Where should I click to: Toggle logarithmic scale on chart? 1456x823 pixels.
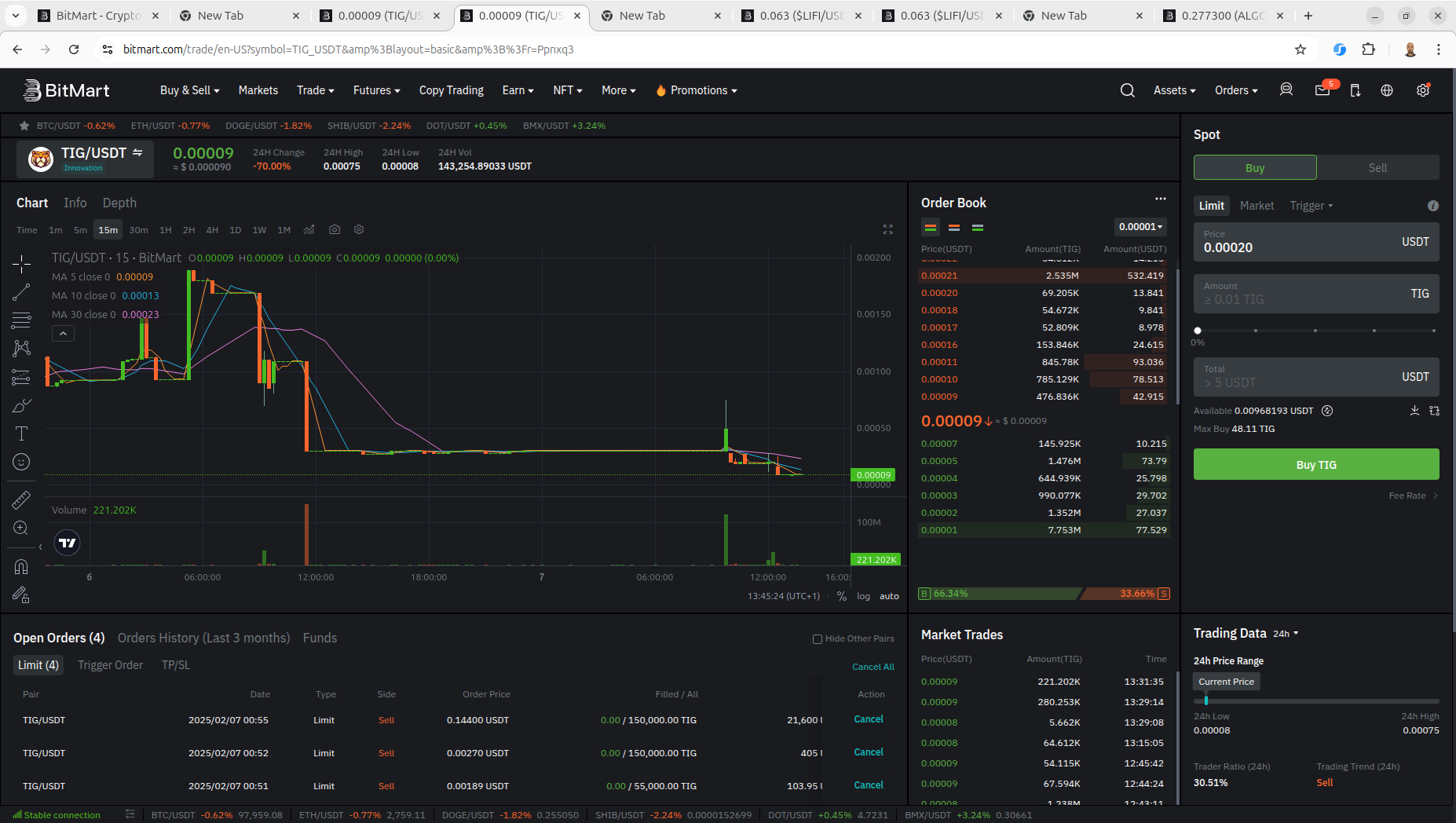[x=863, y=596]
